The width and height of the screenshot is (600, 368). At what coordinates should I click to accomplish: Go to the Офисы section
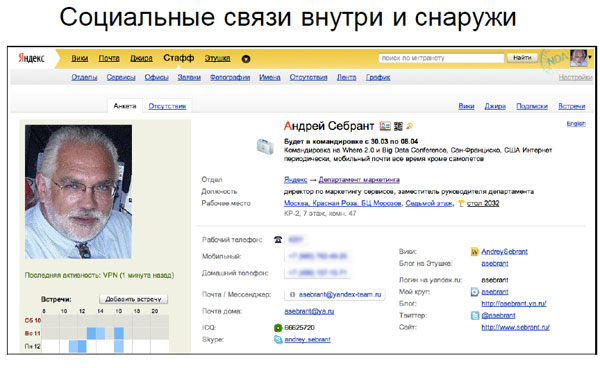click(x=157, y=77)
